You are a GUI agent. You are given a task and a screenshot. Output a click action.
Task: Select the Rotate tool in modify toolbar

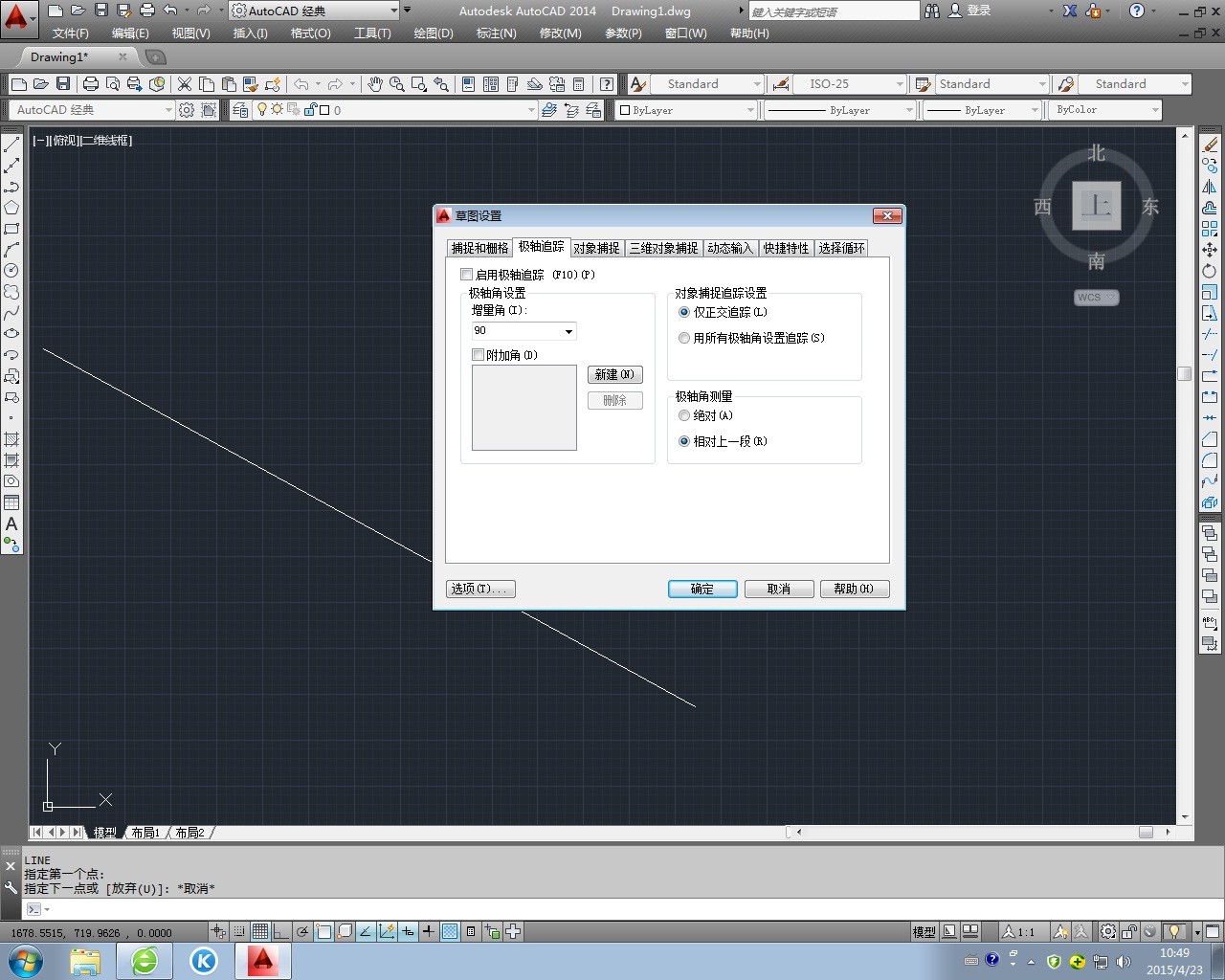pyautogui.click(x=1210, y=271)
